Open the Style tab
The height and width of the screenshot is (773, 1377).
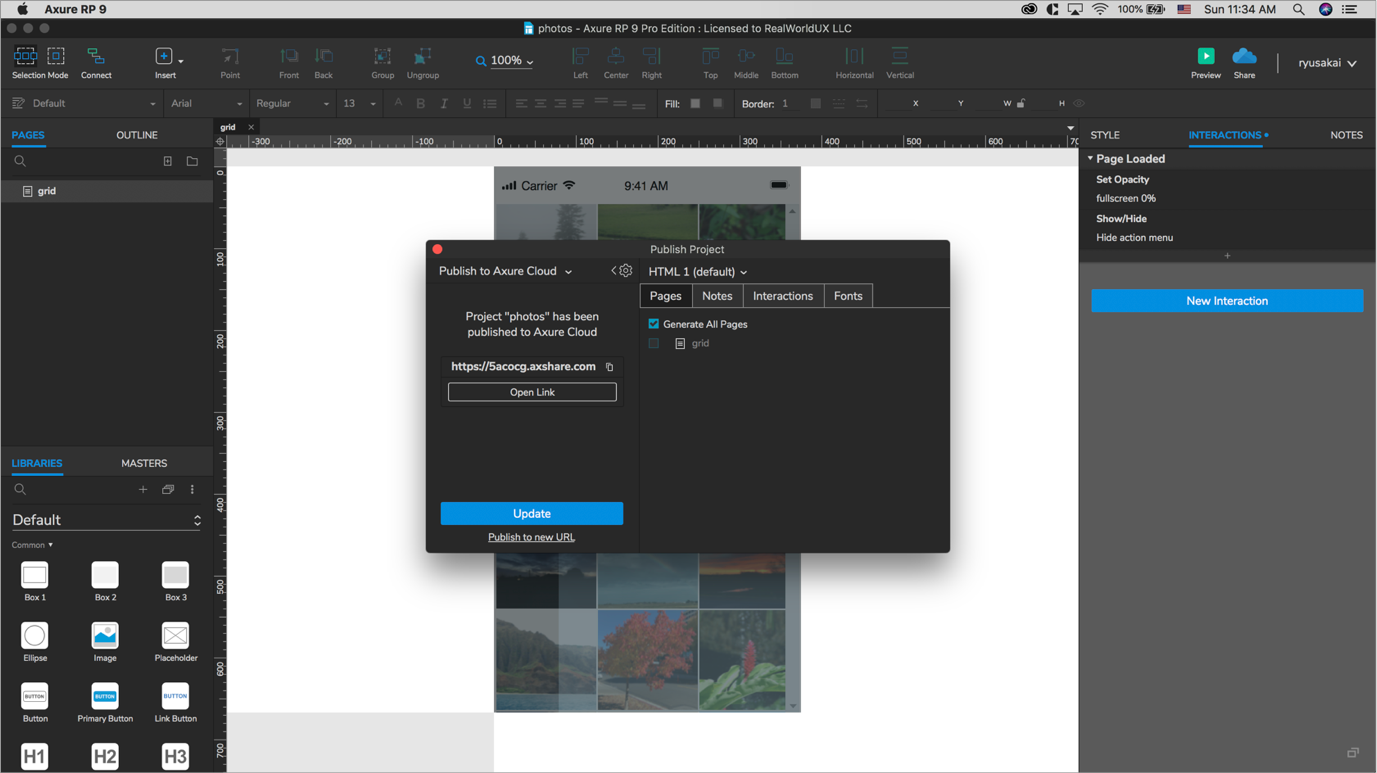(1105, 135)
